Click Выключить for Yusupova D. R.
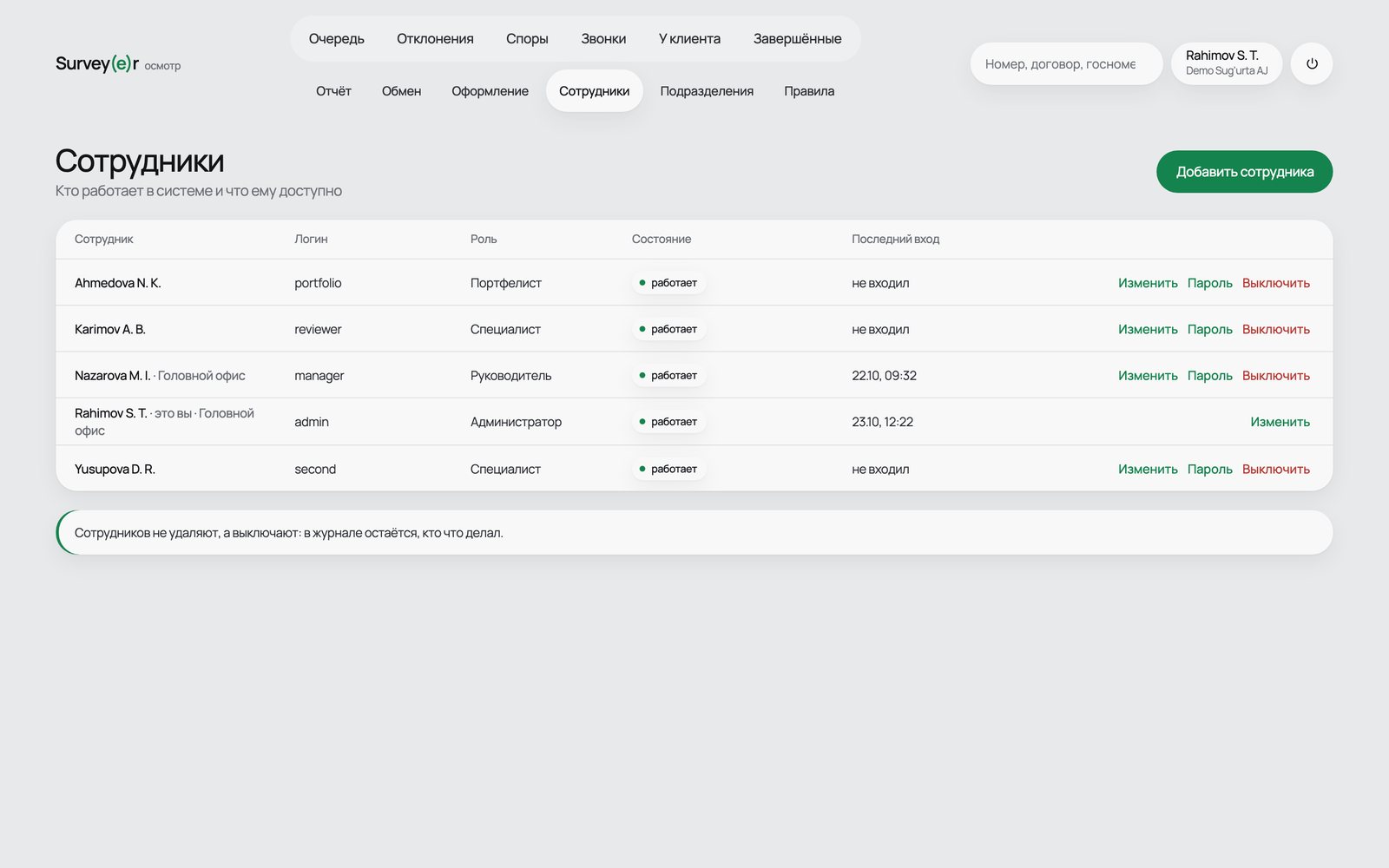 (1275, 469)
